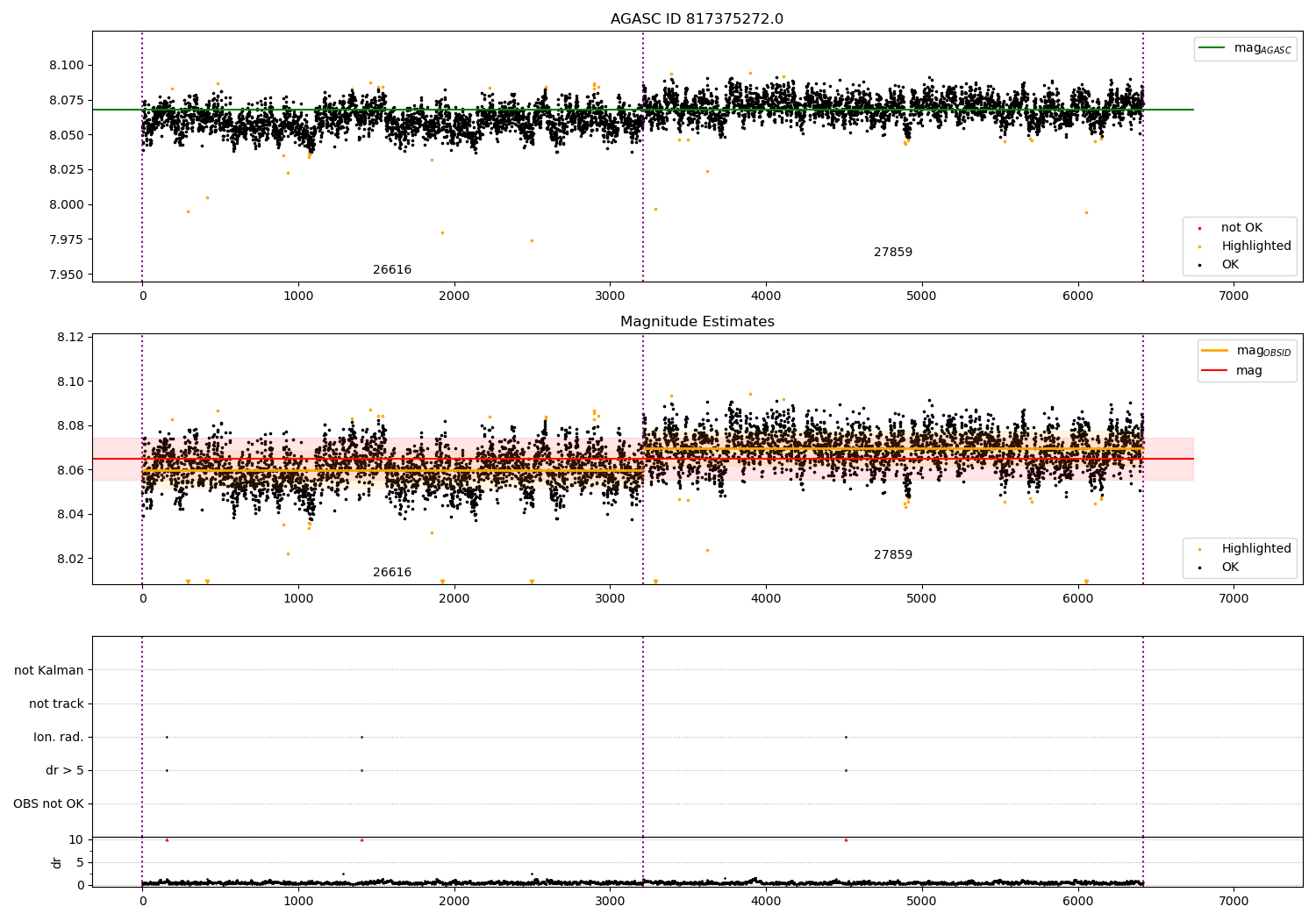Pick the 'OK' entry in the top plot legend
1316x921 pixels.
tap(1230, 265)
